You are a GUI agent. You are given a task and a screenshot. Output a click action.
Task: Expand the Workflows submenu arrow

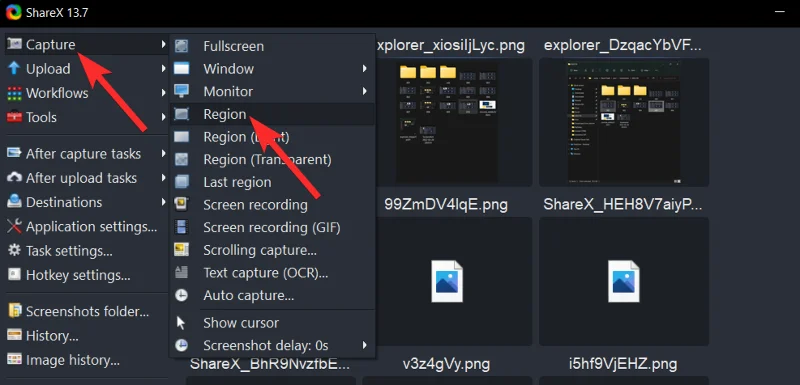point(163,93)
